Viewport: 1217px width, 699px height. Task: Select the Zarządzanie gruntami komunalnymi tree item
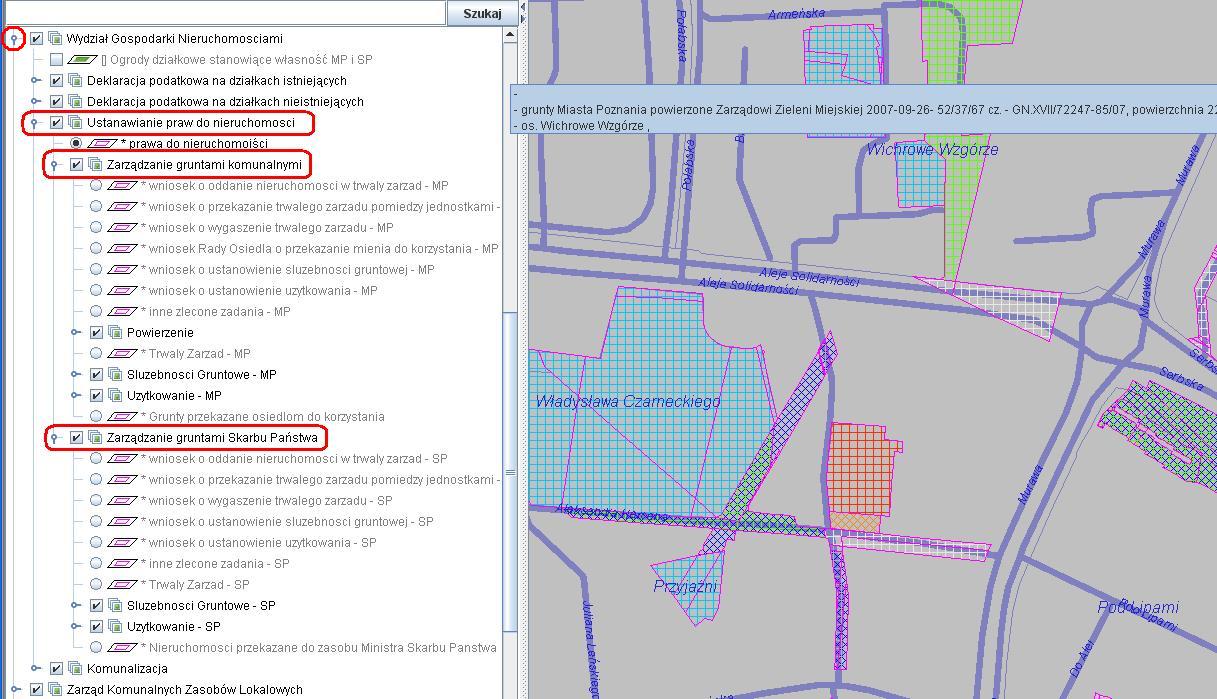203,165
